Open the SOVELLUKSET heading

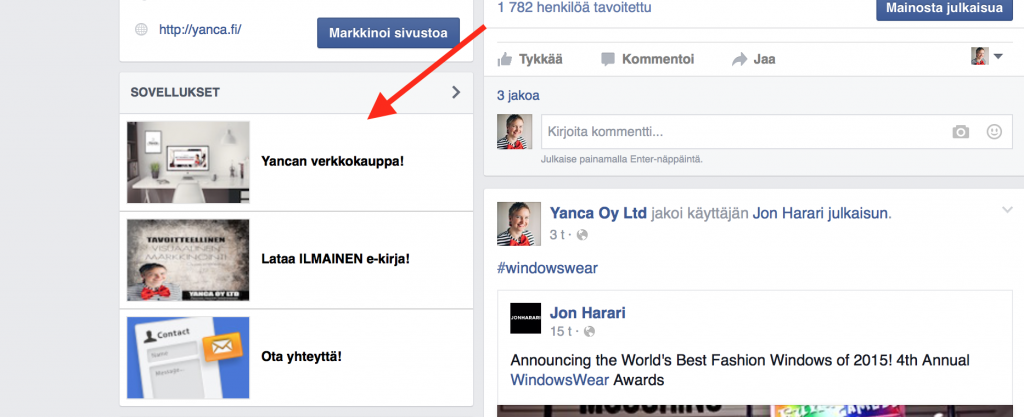coord(175,93)
